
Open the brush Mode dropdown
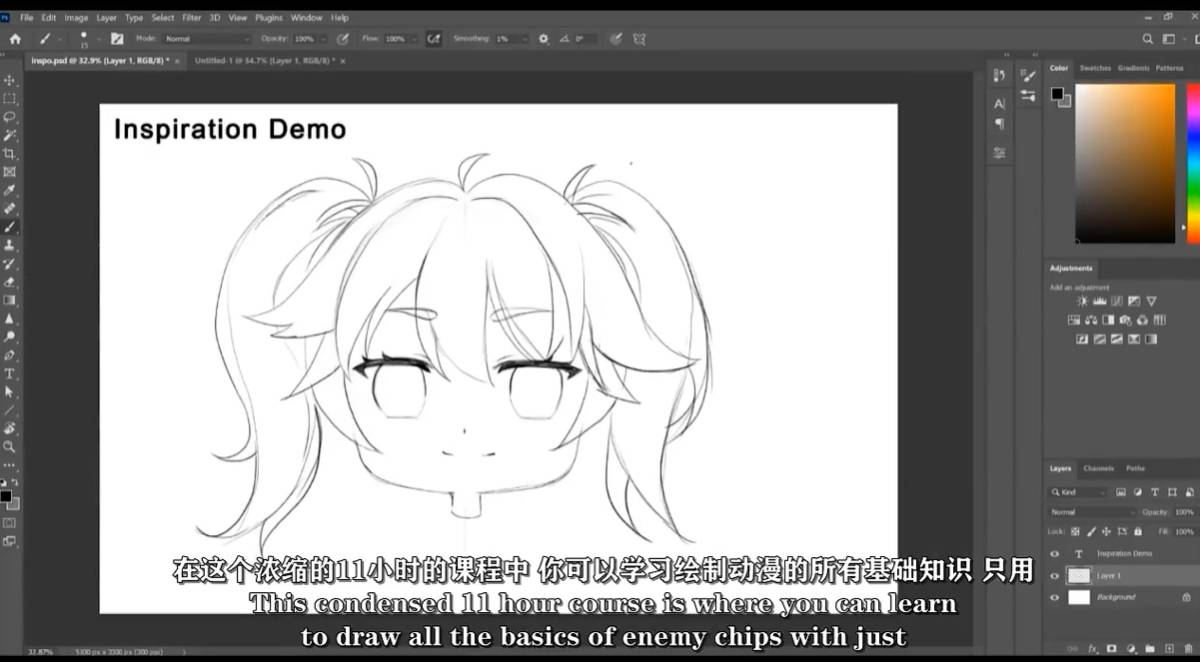206,39
